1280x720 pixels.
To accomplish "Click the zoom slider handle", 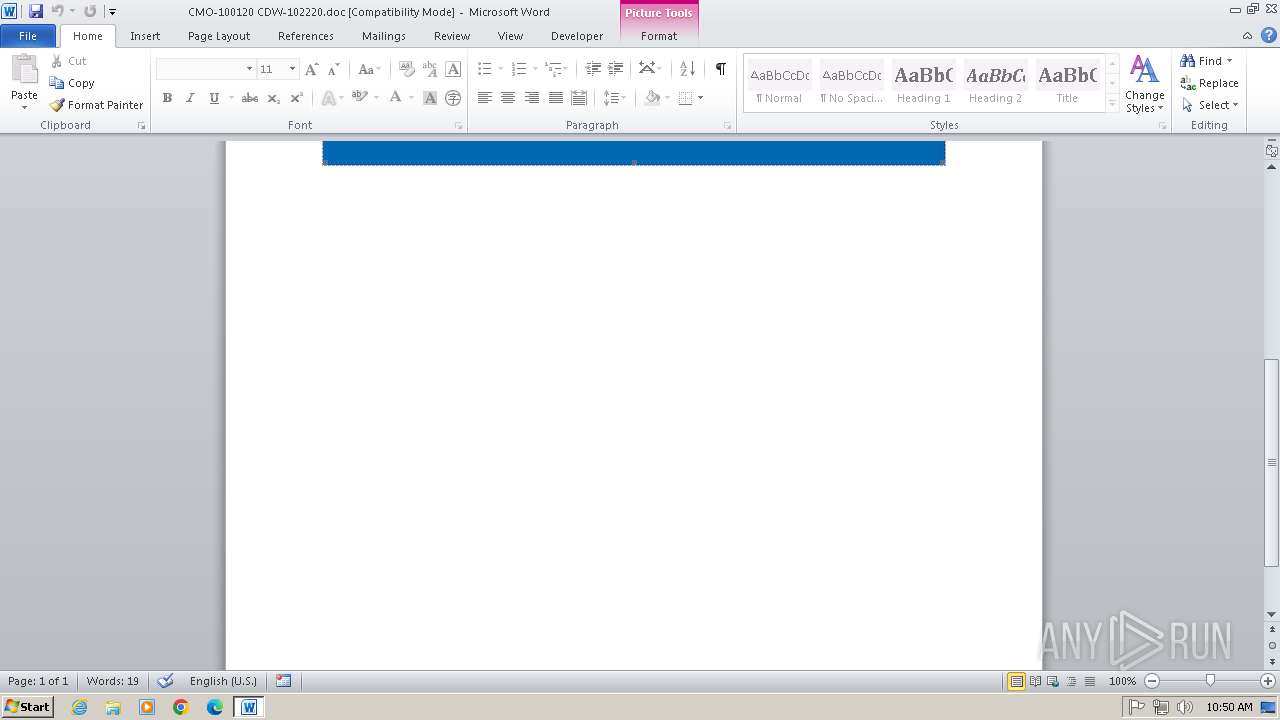I will click(x=1210, y=681).
